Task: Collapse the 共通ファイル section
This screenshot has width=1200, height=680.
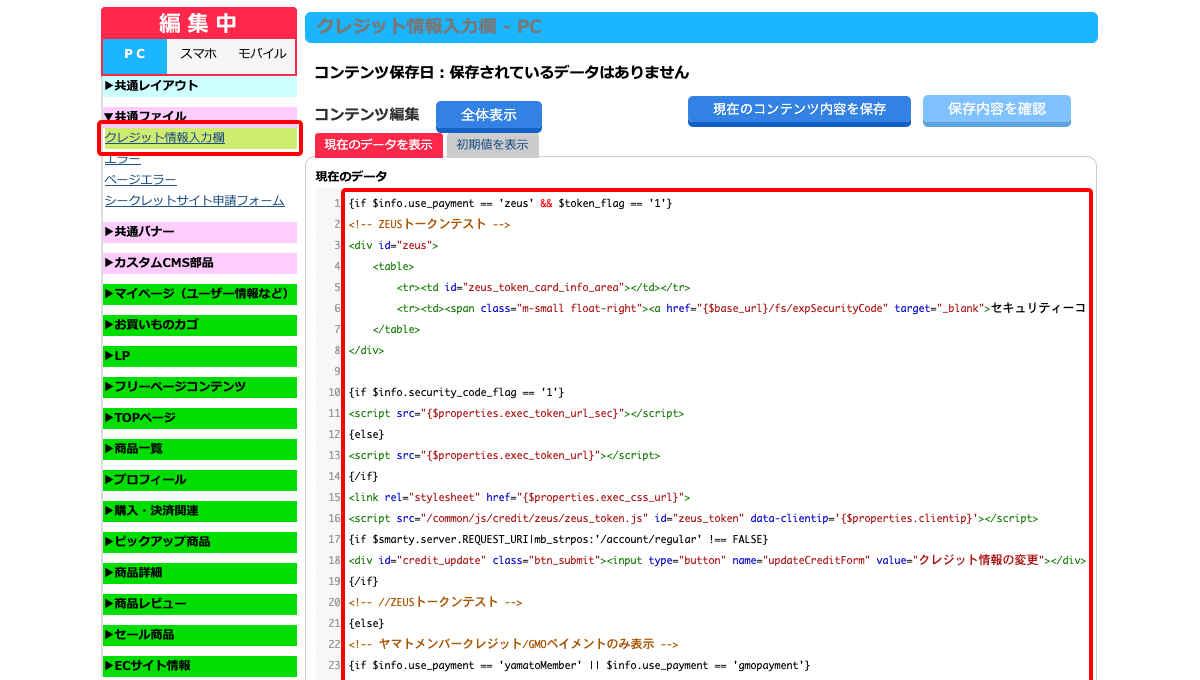Action: [200, 116]
